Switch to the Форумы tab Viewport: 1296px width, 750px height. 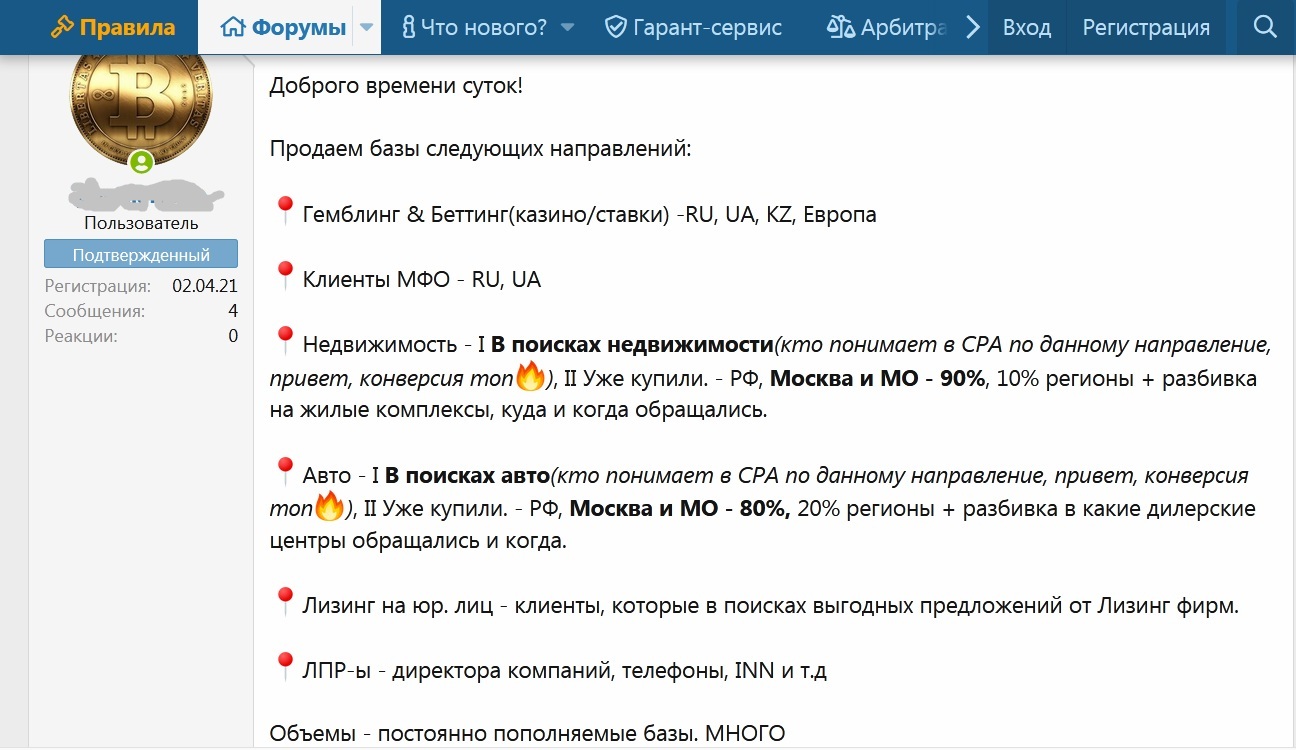[x=283, y=27]
